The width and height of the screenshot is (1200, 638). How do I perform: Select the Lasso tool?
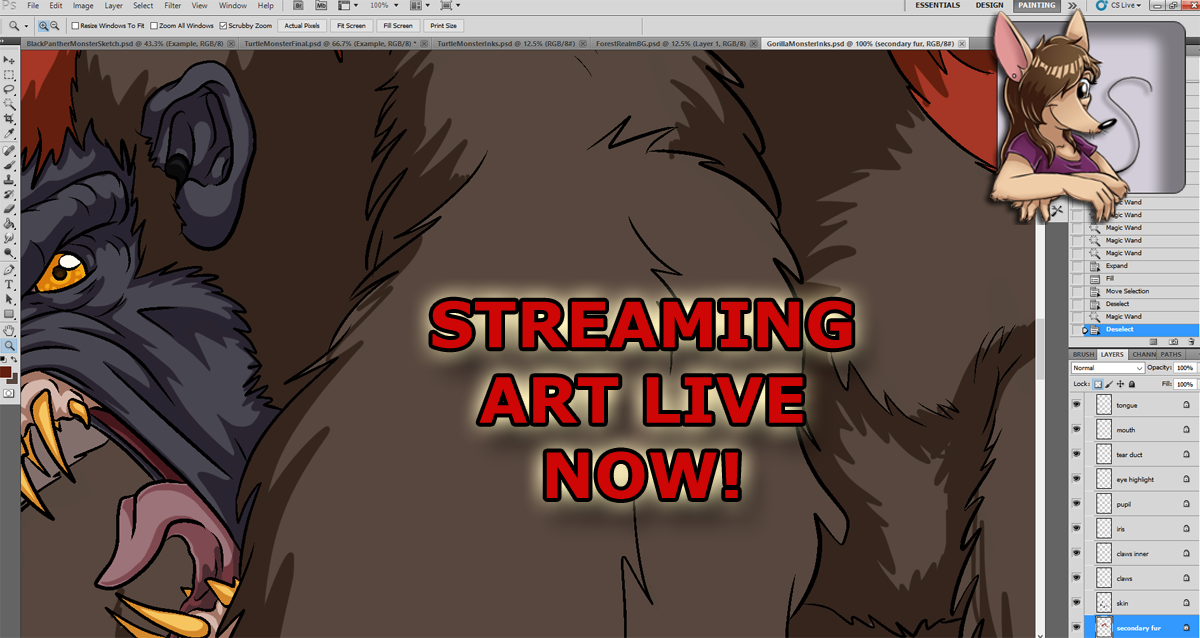tap(9, 88)
